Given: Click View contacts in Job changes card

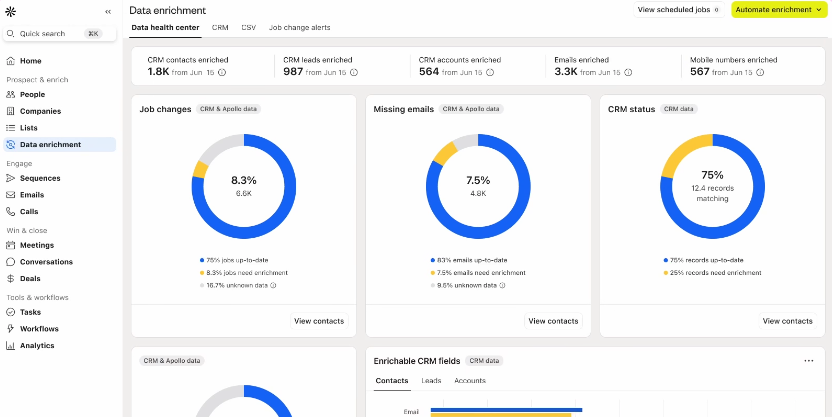Looking at the screenshot, I should 319,321.
